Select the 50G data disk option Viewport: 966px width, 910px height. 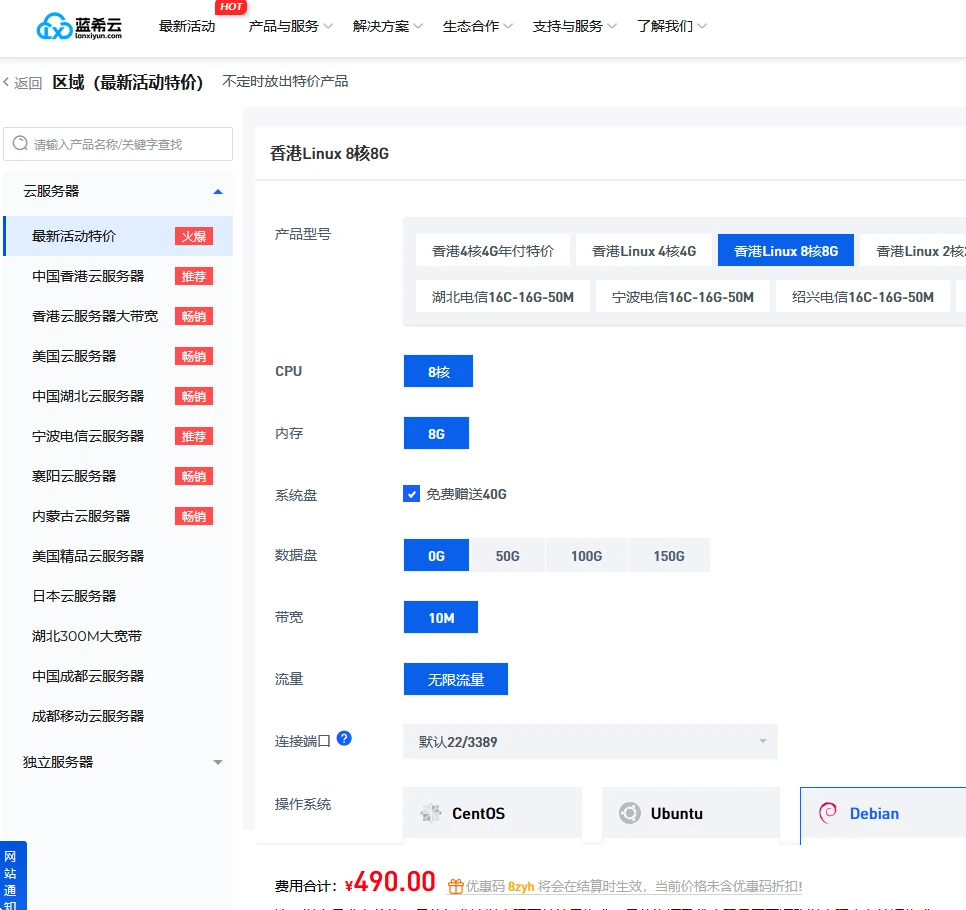tap(507, 556)
